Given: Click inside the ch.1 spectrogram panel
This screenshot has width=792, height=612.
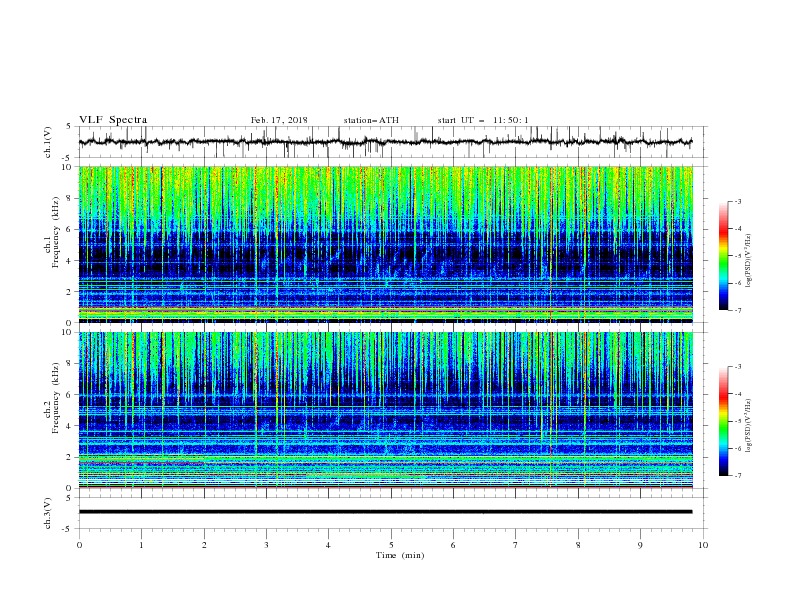Looking at the screenshot, I should (386, 244).
